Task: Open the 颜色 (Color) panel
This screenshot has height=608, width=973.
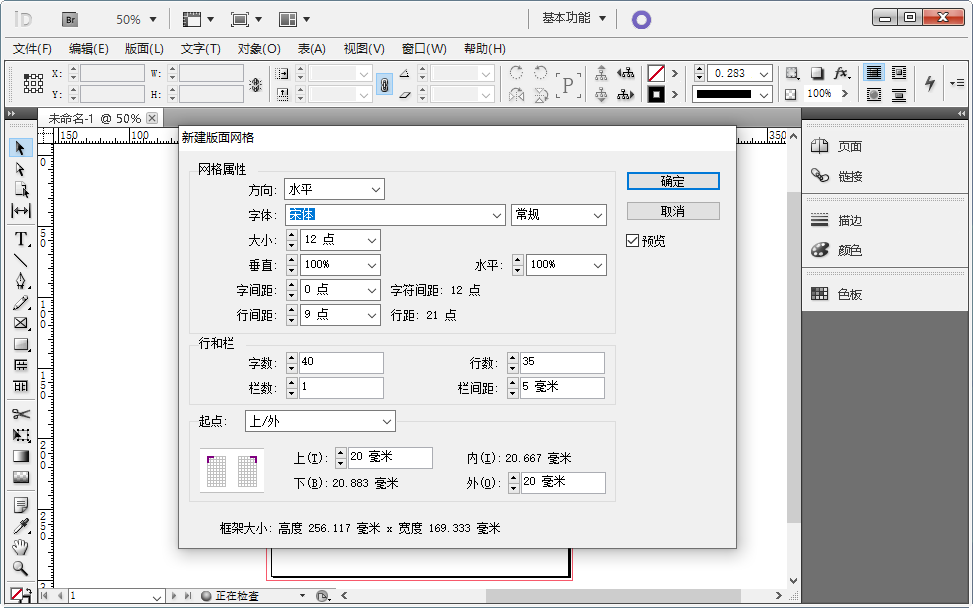Action: point(836,250)
